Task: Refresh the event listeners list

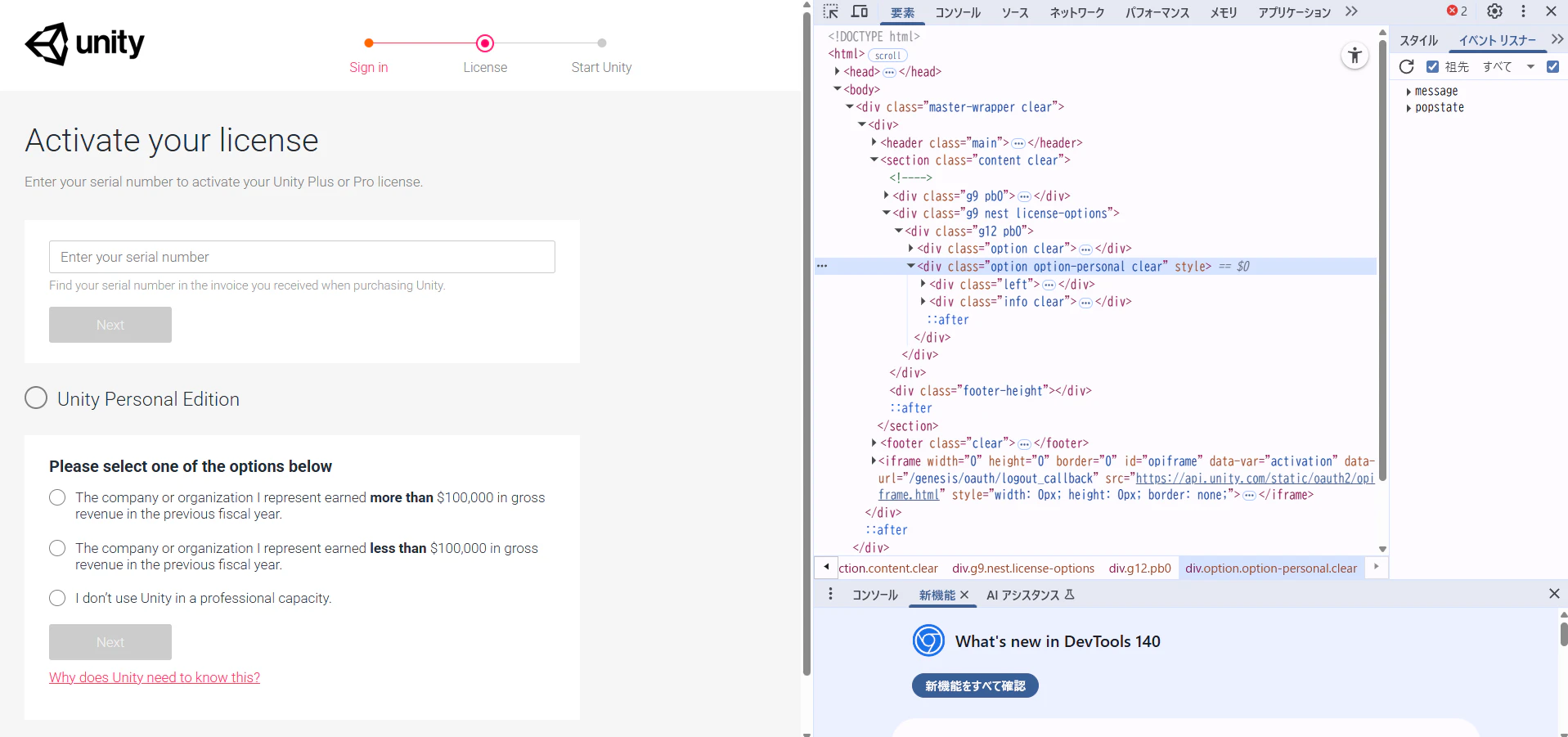Action: [1407, 67]
